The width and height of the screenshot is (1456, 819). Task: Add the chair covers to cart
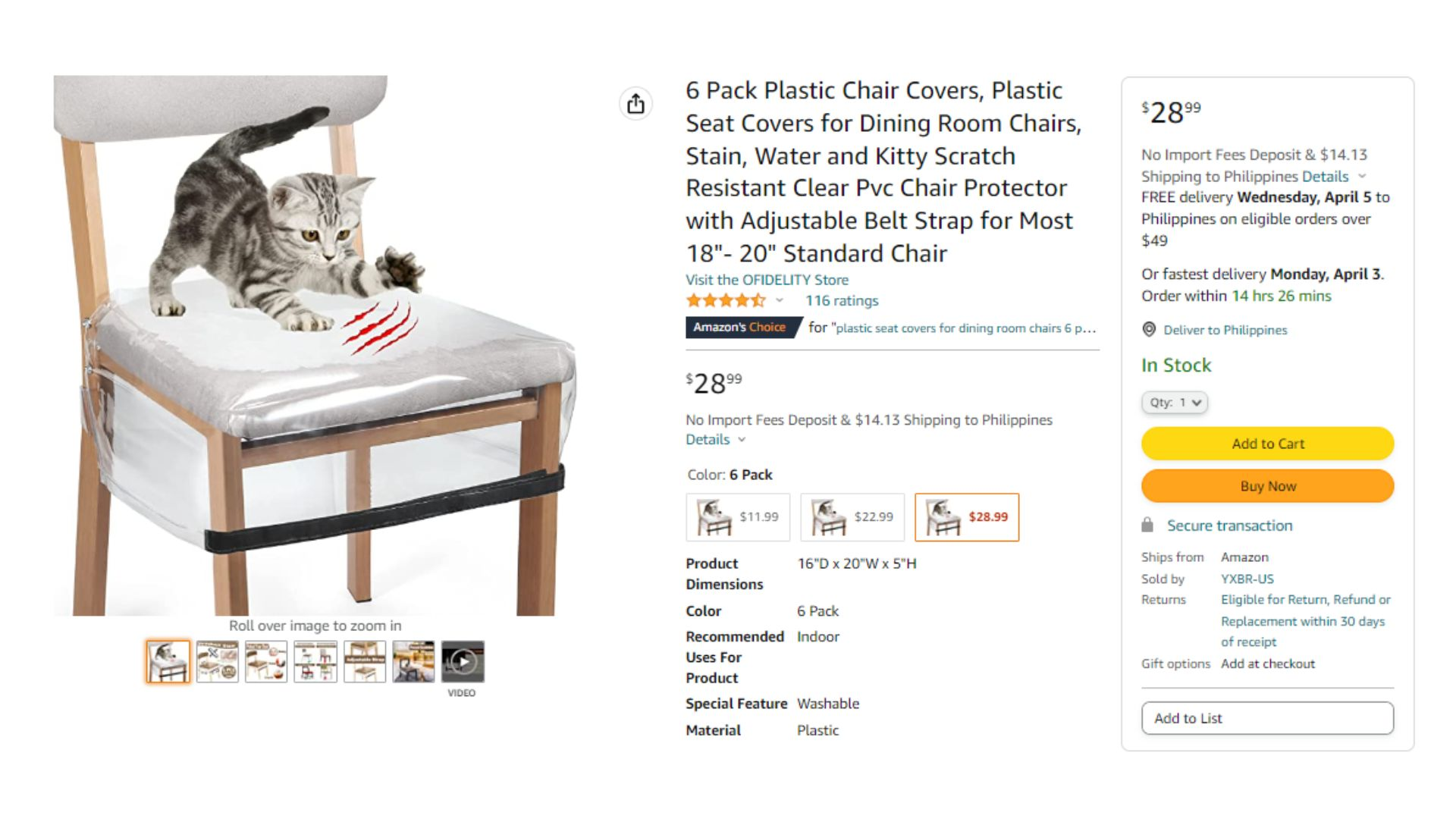tap(1267, 444)
